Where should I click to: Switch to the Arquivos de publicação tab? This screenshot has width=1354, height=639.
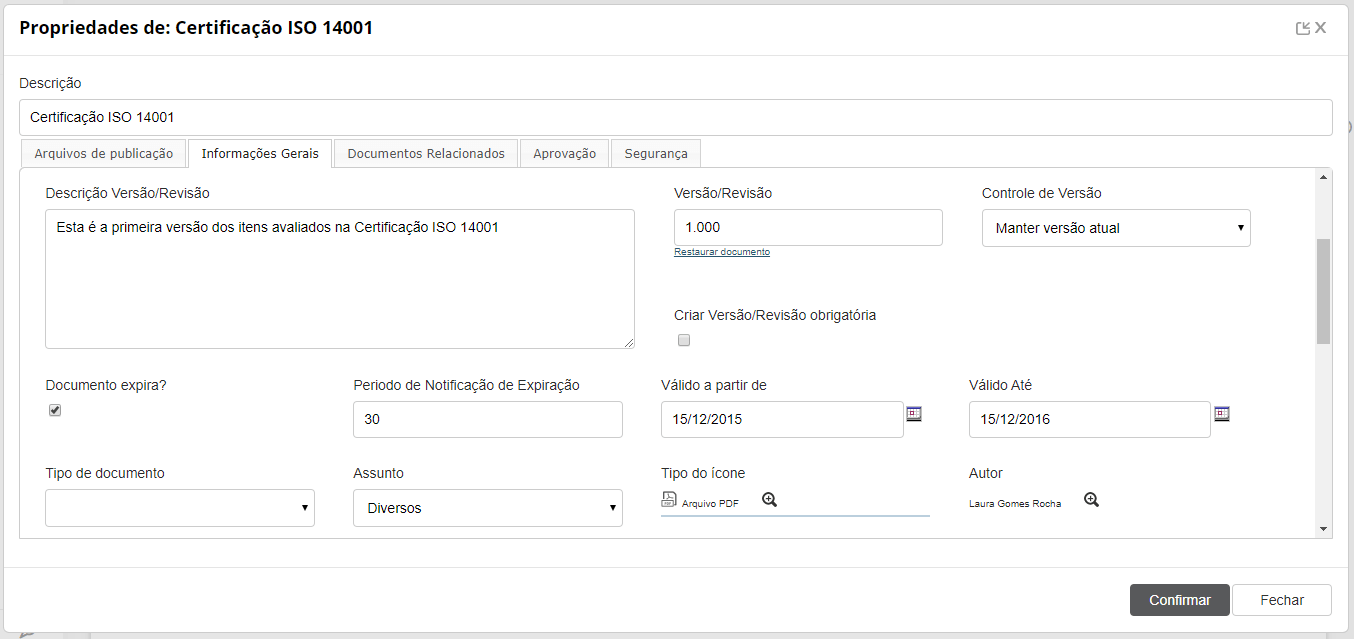click(103, 153)
